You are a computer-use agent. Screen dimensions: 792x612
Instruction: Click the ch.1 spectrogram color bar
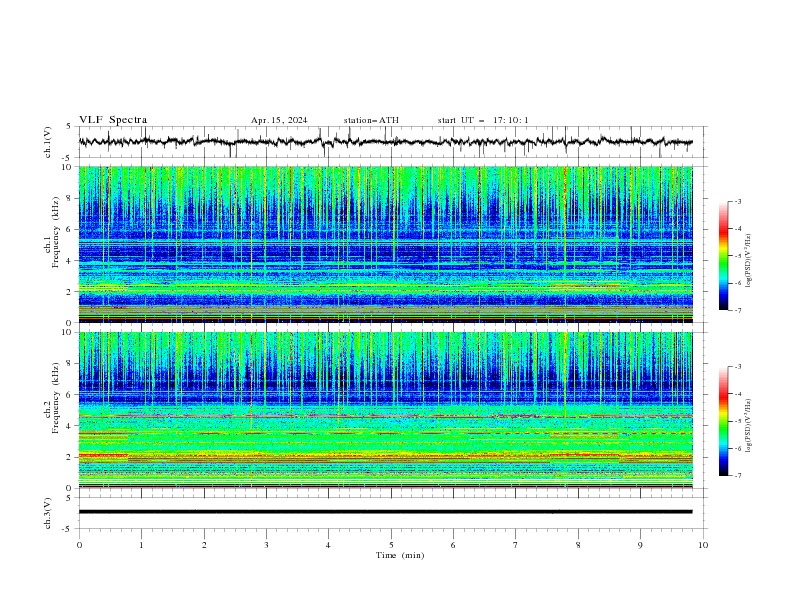pos(723,256)
